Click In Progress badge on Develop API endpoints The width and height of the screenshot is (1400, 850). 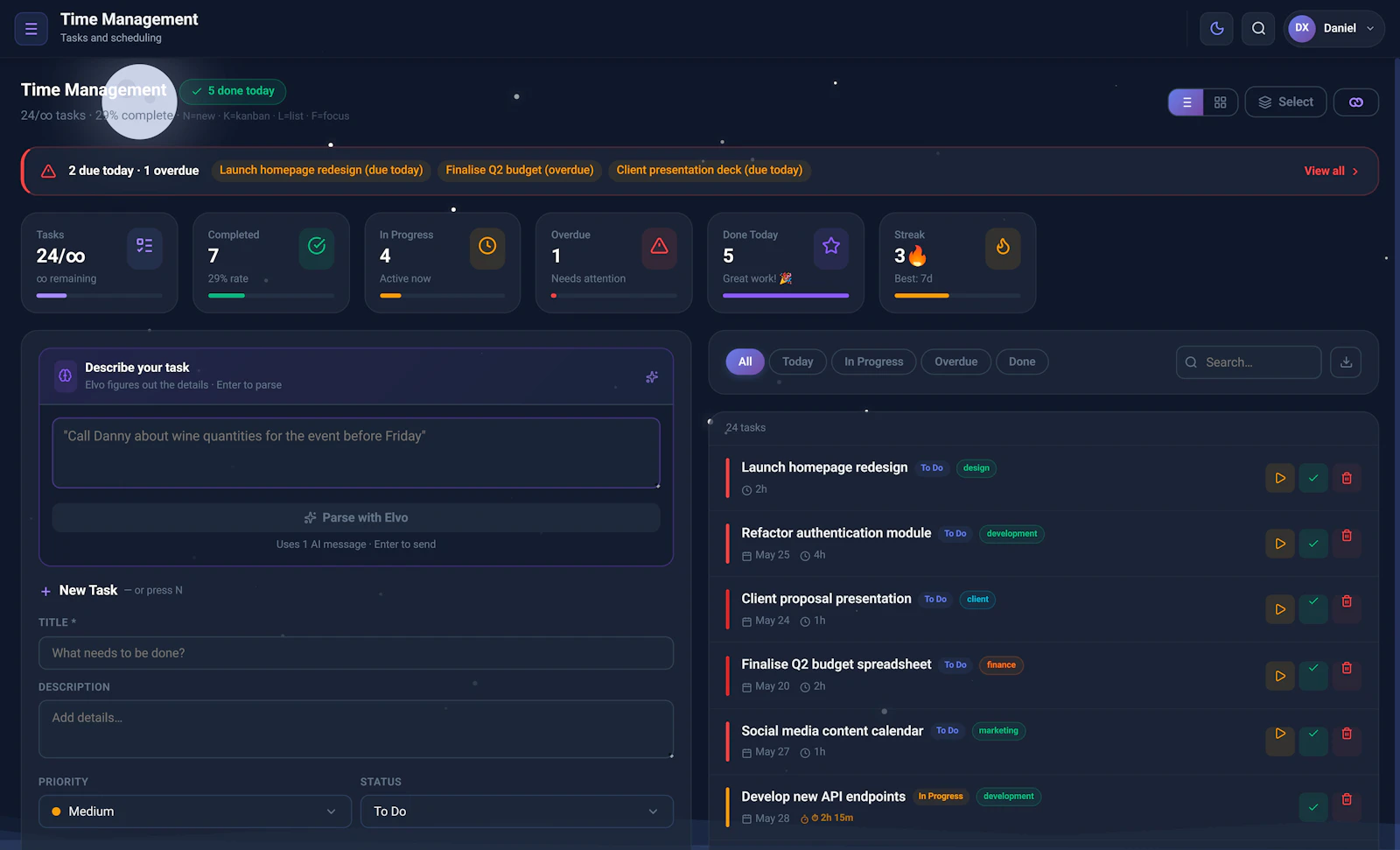tap(941, 797)
